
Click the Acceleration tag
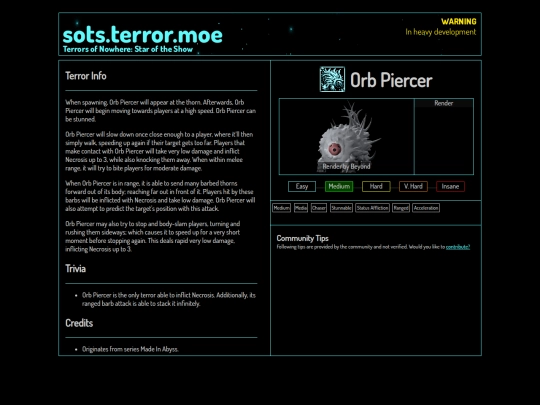pos(426,208)
